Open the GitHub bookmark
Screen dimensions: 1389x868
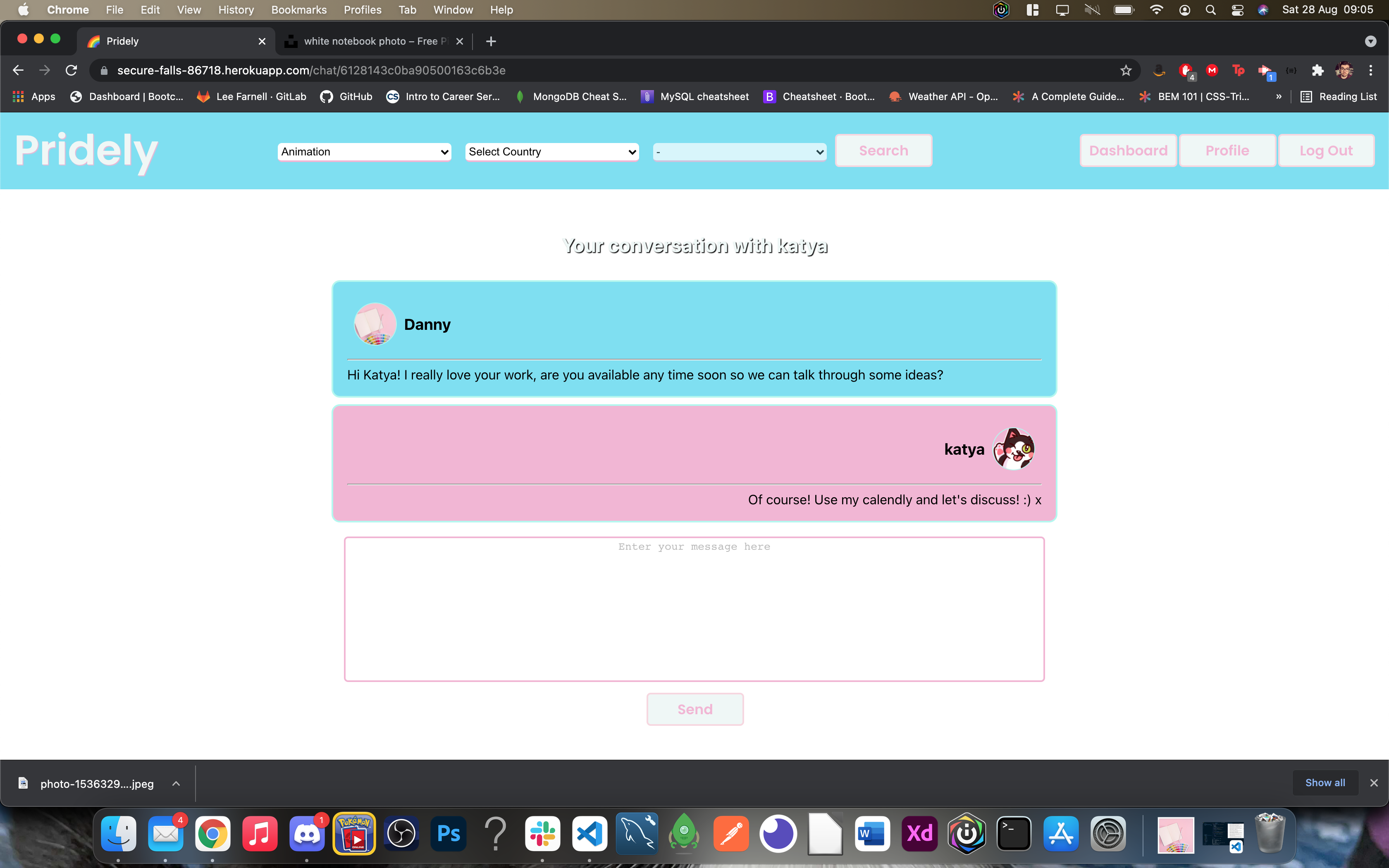coord(347,96)
